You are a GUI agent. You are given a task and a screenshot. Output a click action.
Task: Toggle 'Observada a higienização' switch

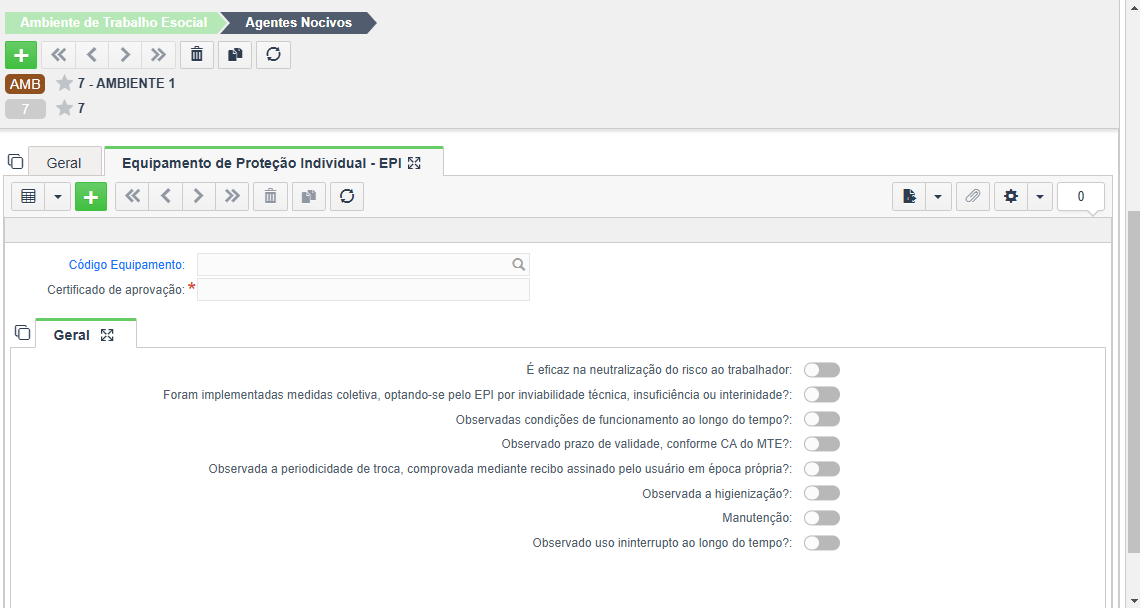(x=822, y=494)
